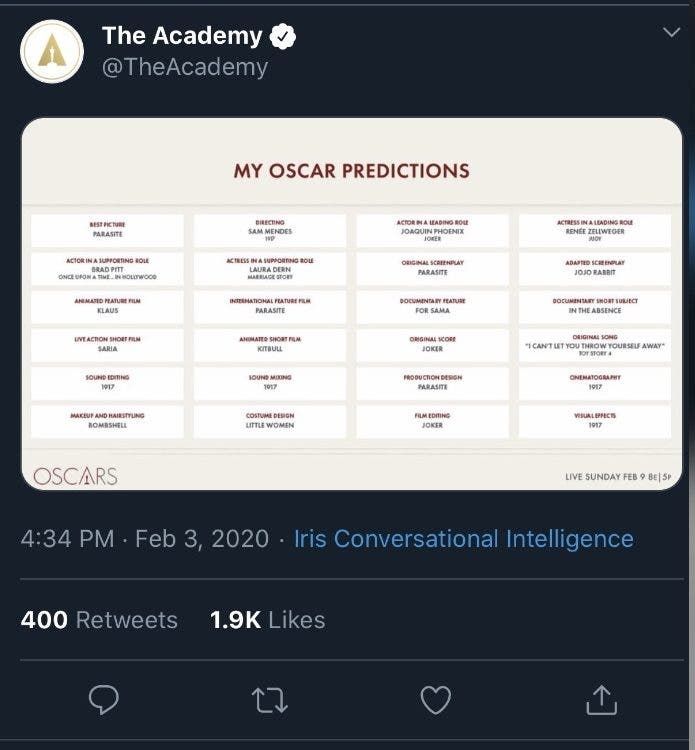View the 1.9K Likes list
This screenshot has height=750, width=695.
(x=267, y=620)
